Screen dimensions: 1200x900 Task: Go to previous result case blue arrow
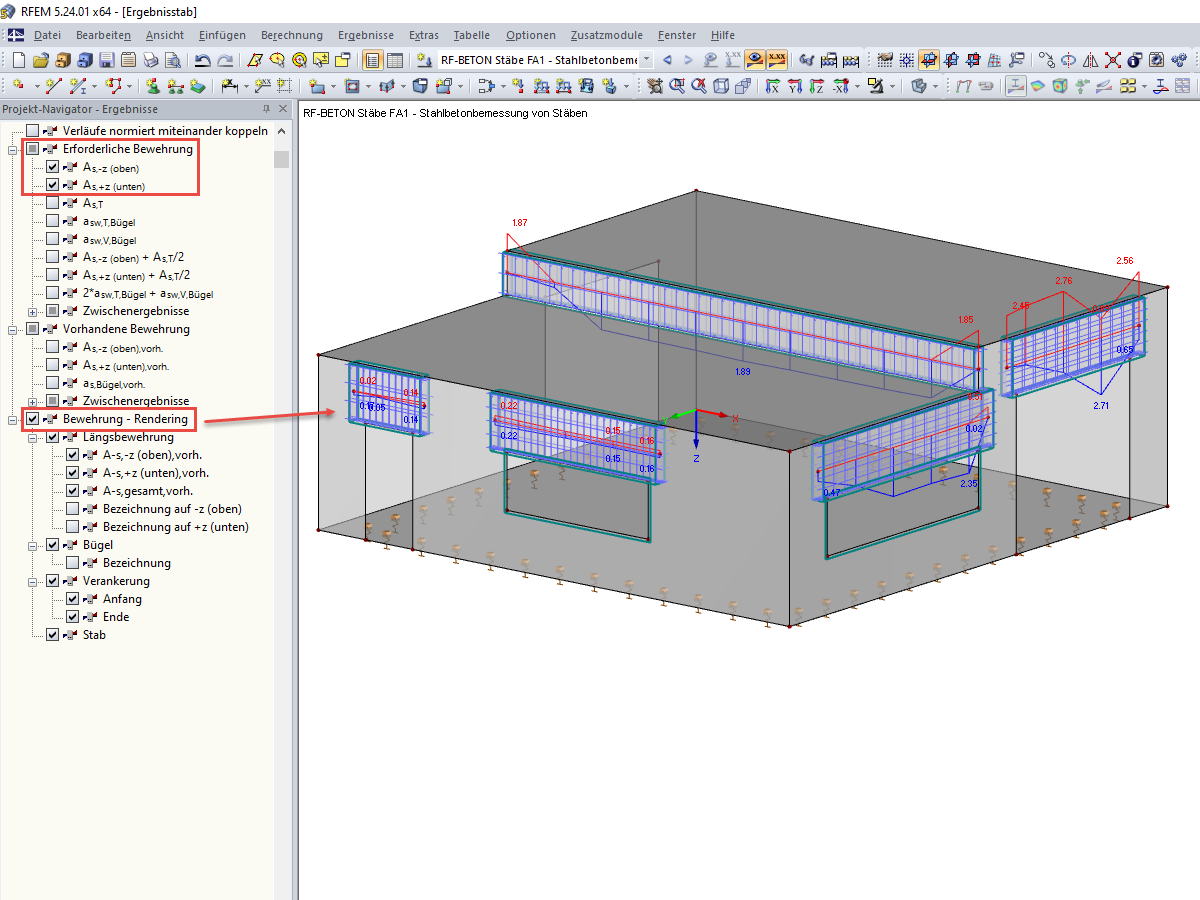667,60
